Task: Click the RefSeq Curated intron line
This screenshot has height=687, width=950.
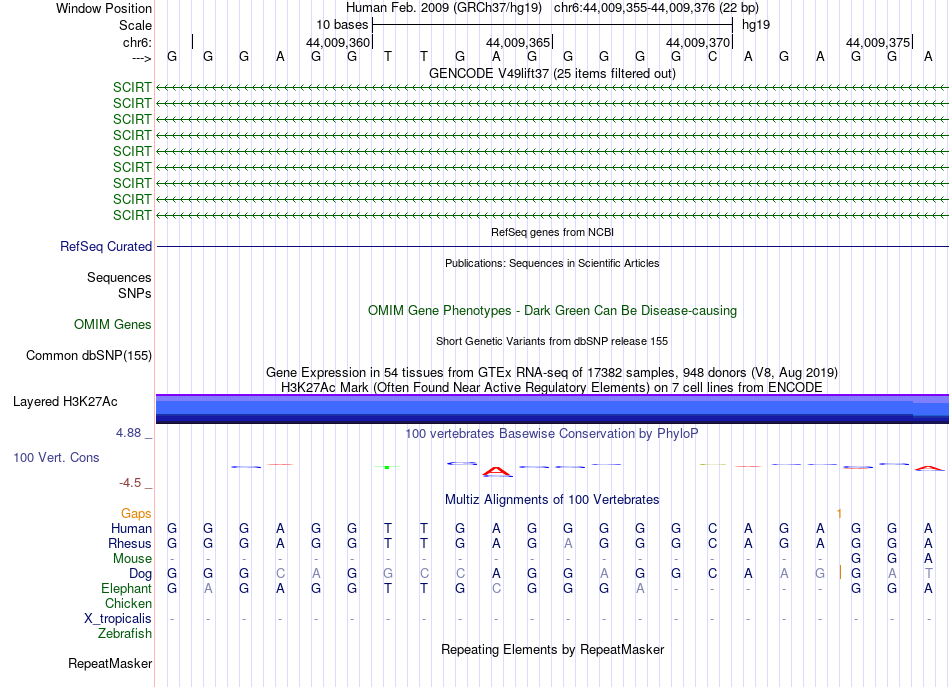Action: tap(552, 247)
